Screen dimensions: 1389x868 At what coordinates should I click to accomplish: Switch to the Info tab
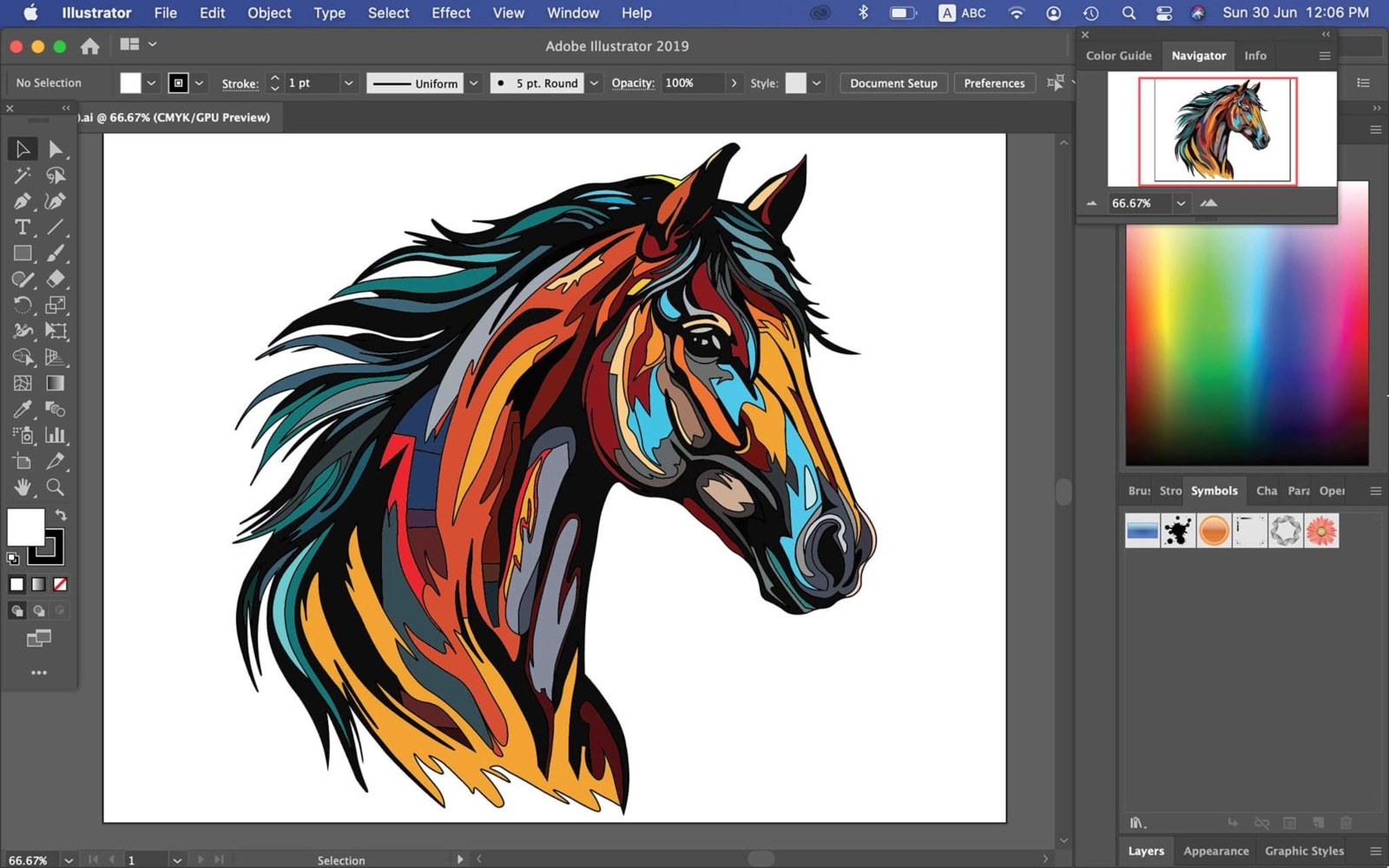pyautogui.click(x=1255, y=56)
